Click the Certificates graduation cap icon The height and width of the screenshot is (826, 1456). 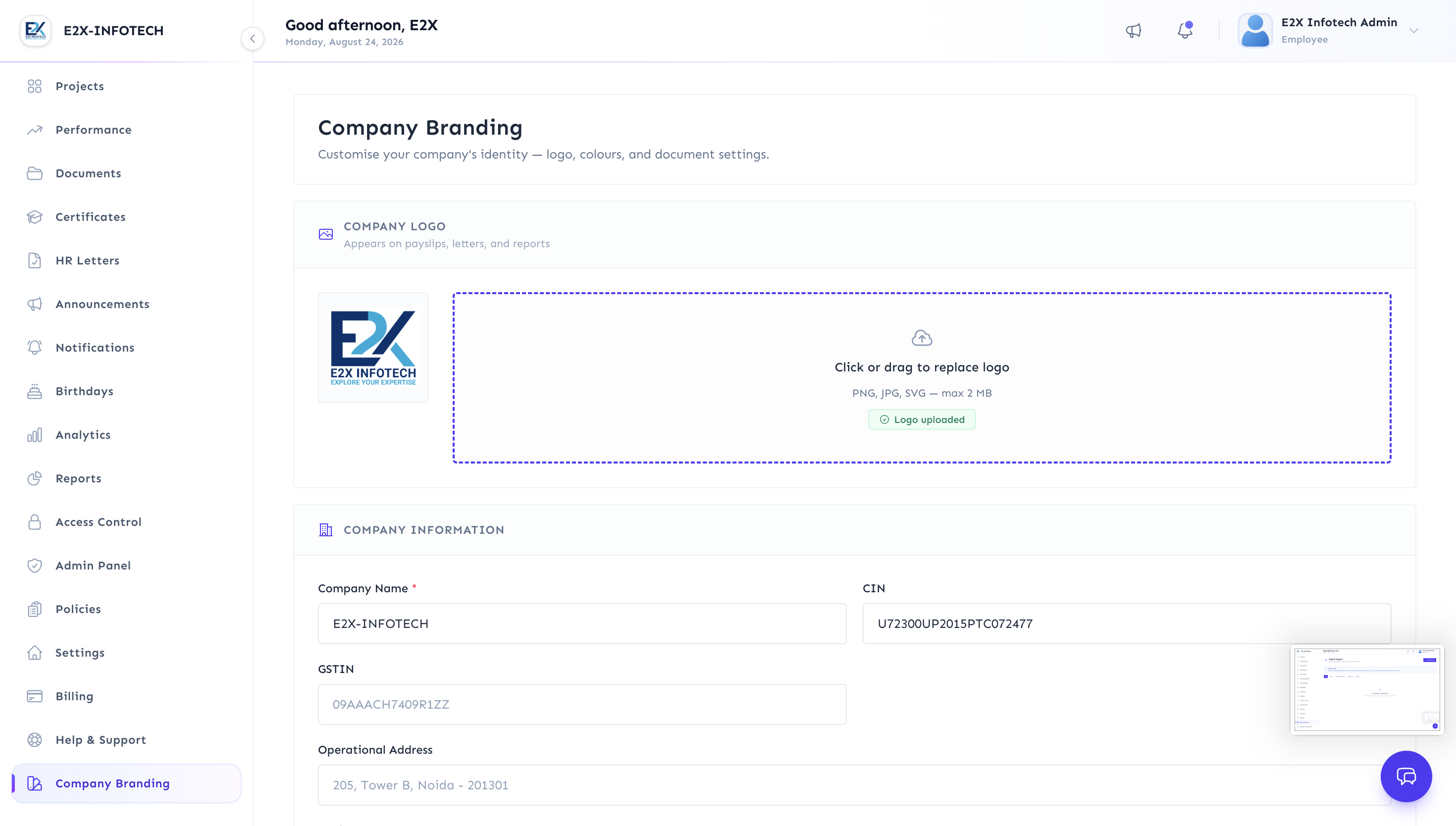(x=35, y=217)
